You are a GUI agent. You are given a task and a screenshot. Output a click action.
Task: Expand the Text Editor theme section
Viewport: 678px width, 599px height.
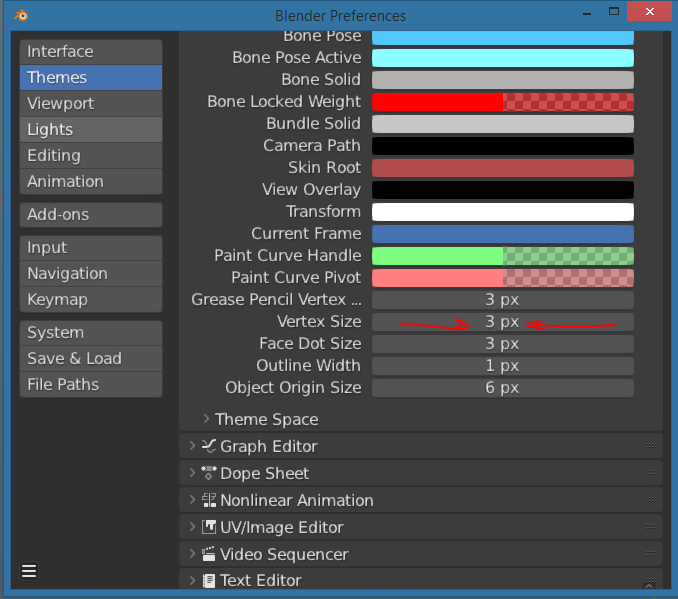(x=192, y=580)
